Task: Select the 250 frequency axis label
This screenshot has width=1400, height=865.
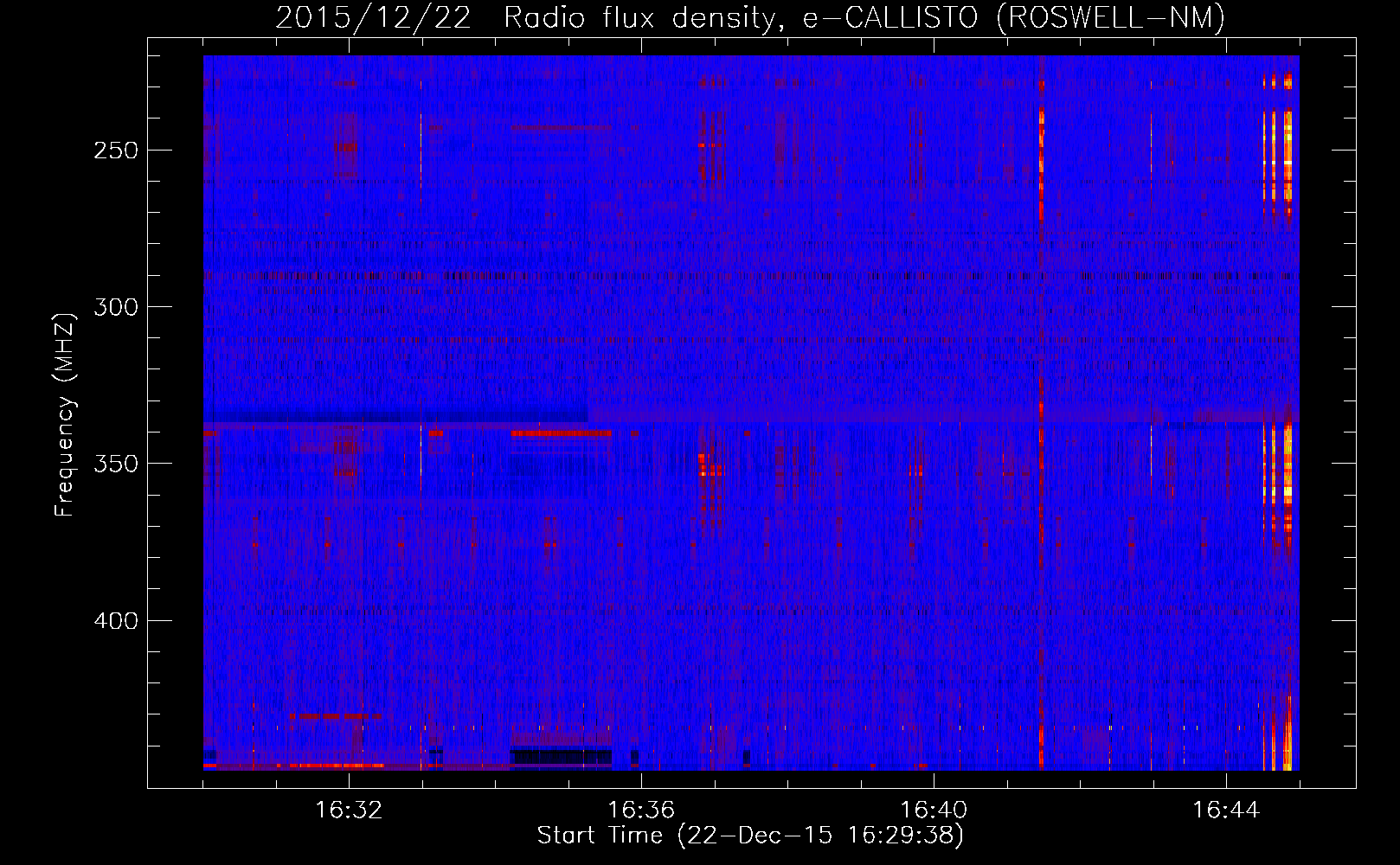Action: pyautogui.click(x=116, y=151)
